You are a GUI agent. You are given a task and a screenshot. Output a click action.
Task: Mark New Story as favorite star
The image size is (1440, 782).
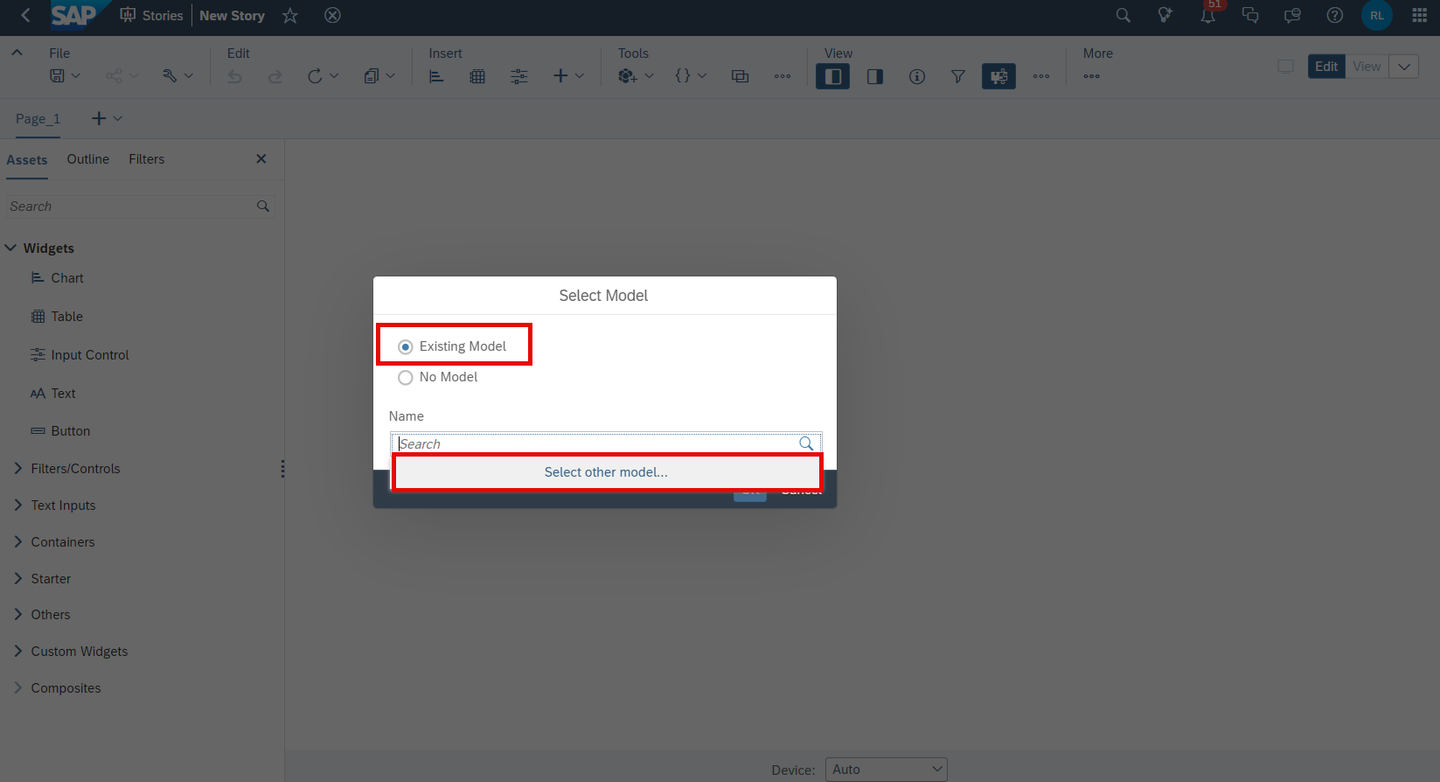pyautogui.click(x=290, y=15)
